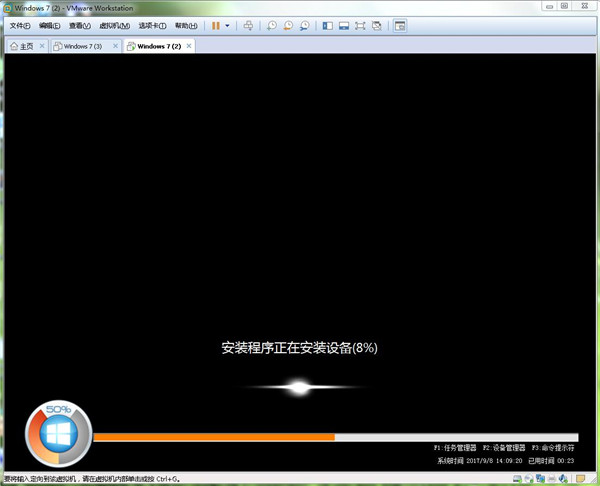Expand the power options dropdown arrow

coord(227,26)
